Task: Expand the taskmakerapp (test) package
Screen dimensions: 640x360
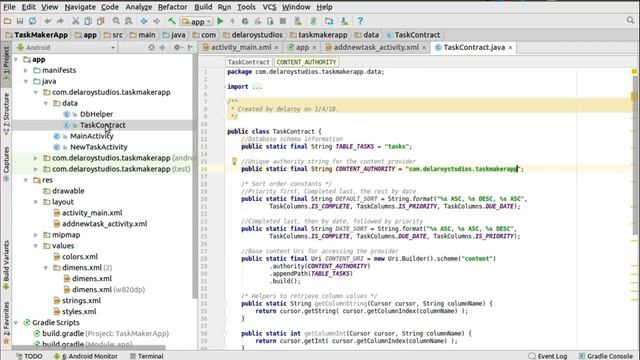Action: point(36,169)
